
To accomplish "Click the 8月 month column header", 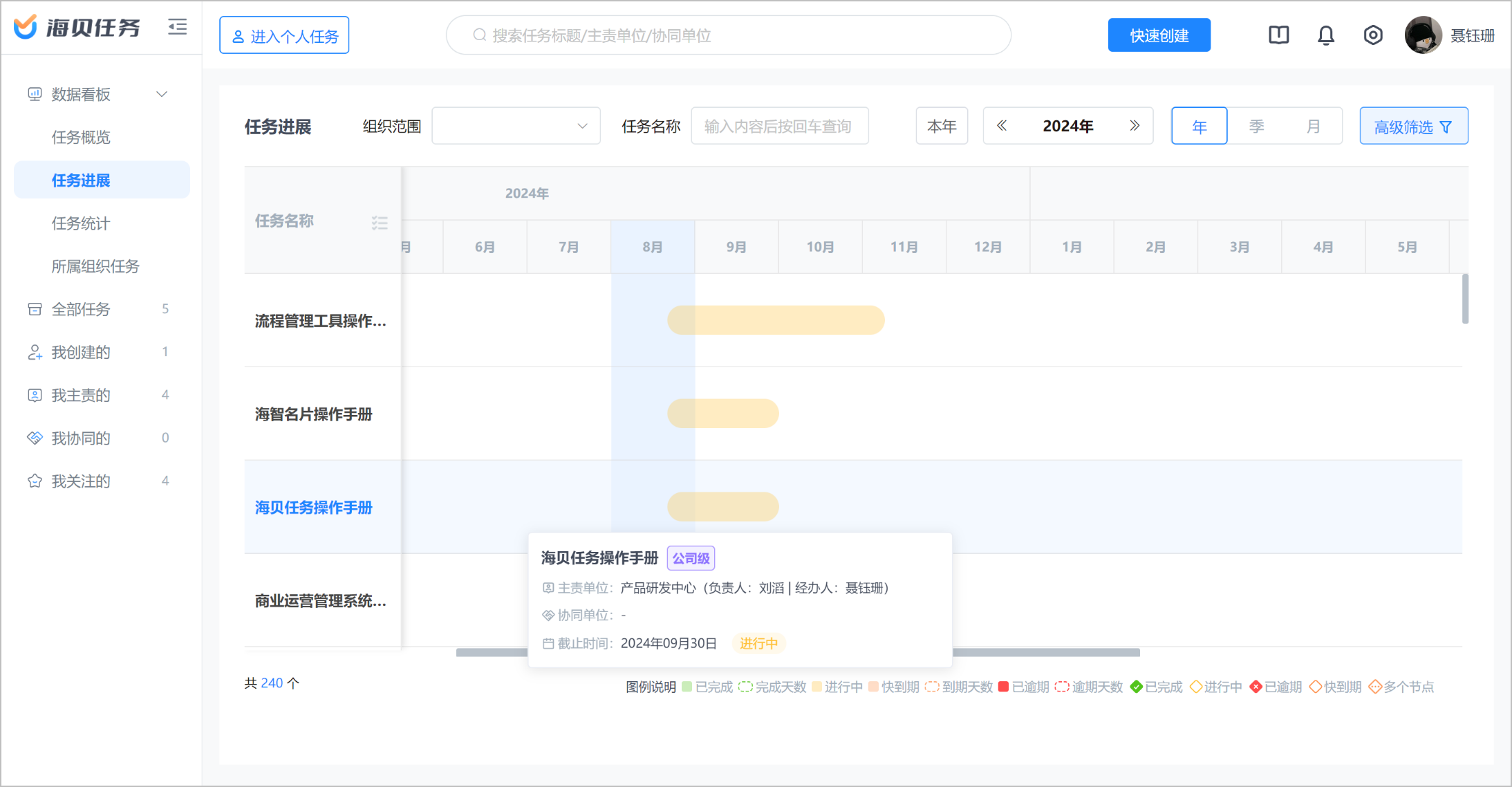I will click(x=653, y=247).
